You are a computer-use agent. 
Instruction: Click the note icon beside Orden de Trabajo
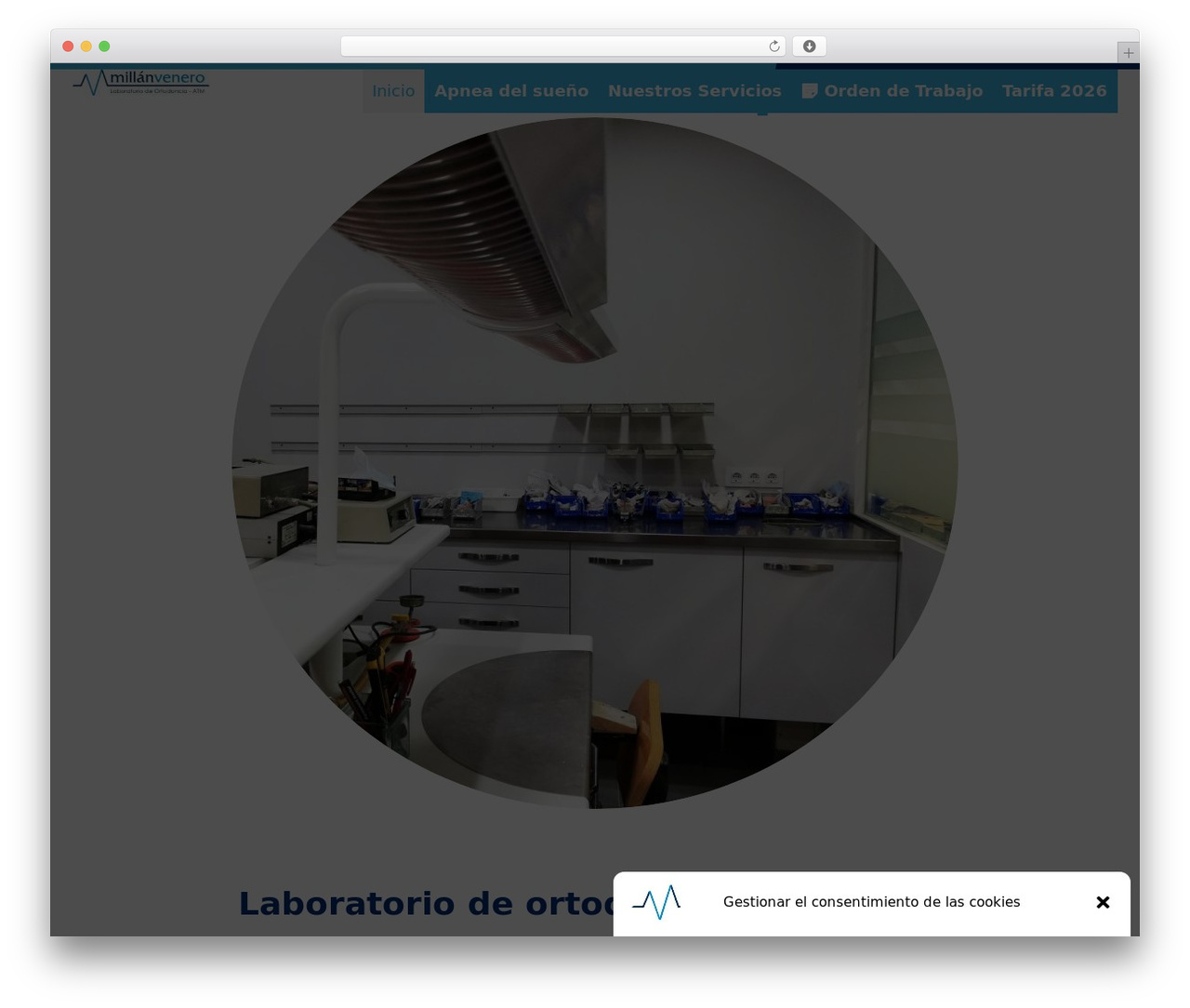810,91
